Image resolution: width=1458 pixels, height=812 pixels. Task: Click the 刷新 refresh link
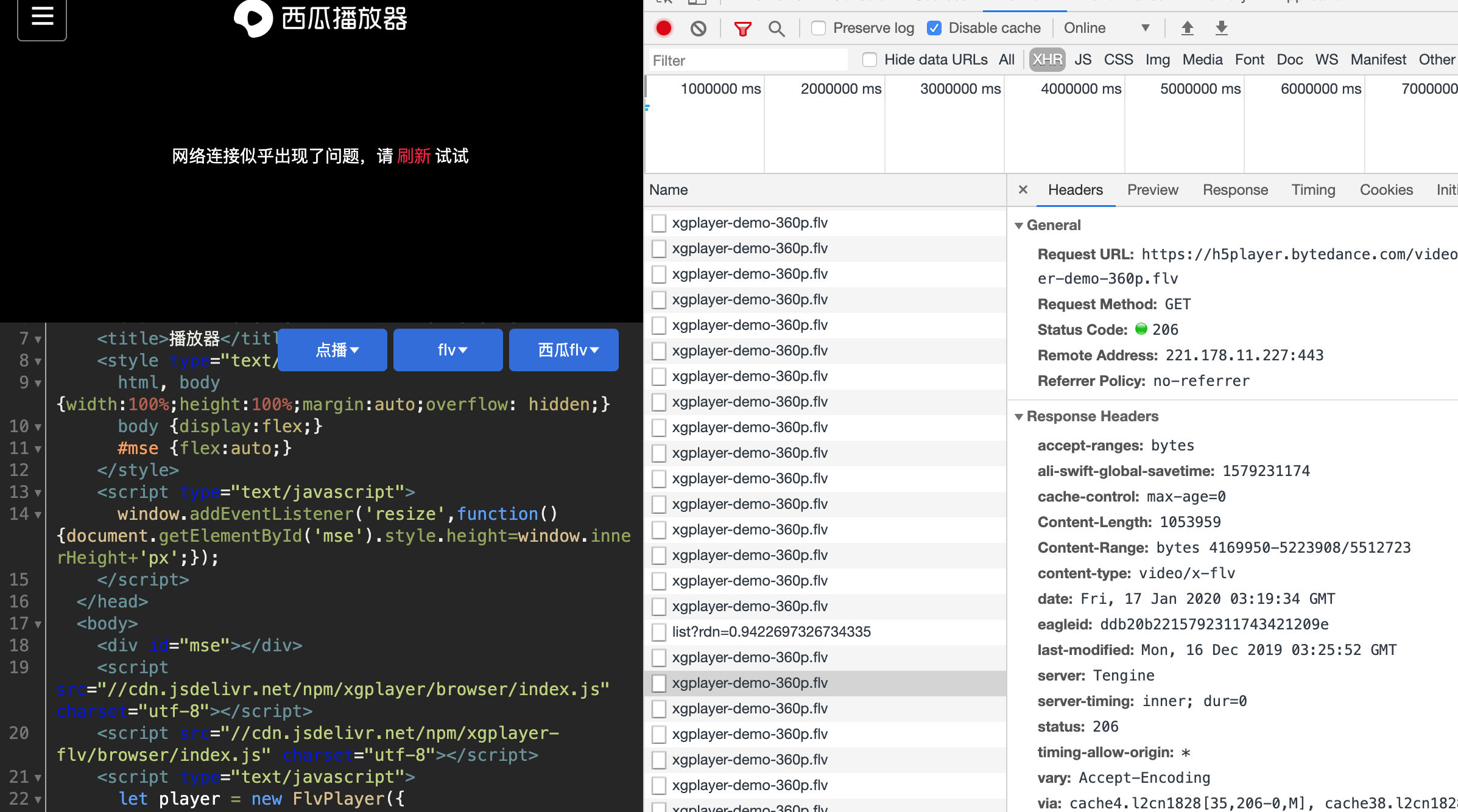(415, 156)
